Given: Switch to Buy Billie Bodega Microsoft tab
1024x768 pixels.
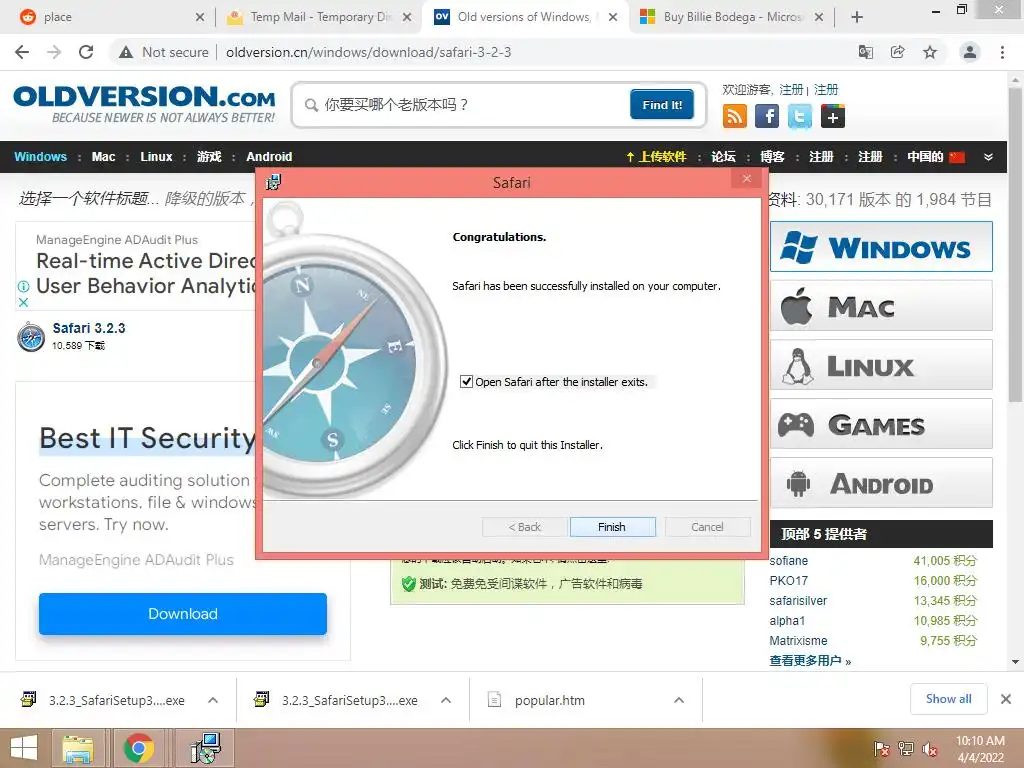Looking at the screenshot, I should pos(731,17).
